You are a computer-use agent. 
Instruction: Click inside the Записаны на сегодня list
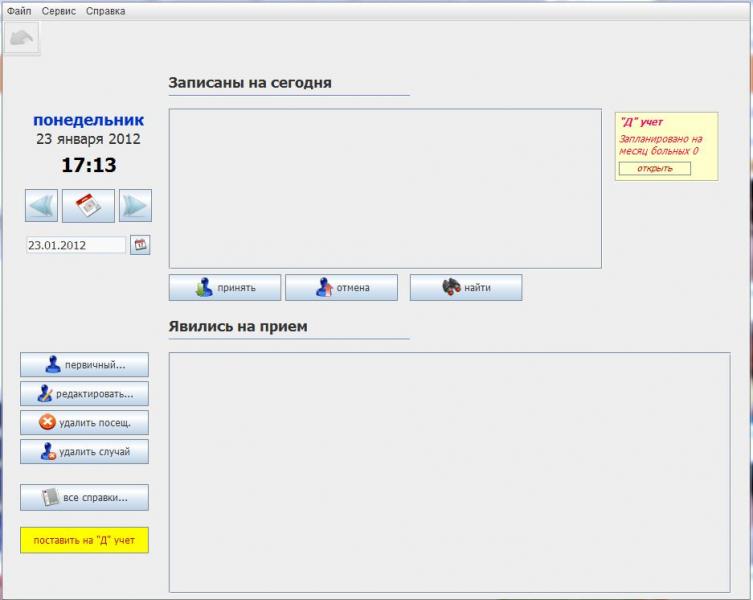(x=385, y=188)
